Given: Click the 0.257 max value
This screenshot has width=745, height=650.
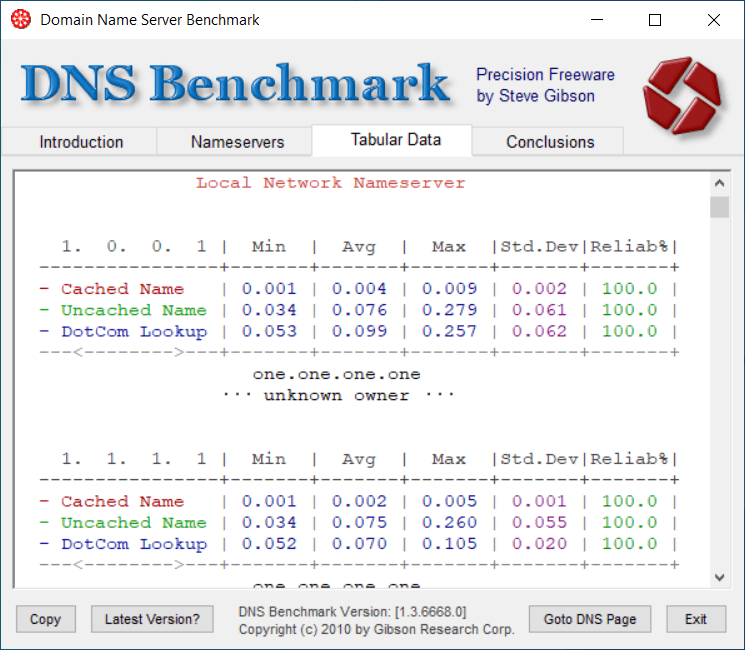Looking at the screenshot, I should tap(449, 331).
